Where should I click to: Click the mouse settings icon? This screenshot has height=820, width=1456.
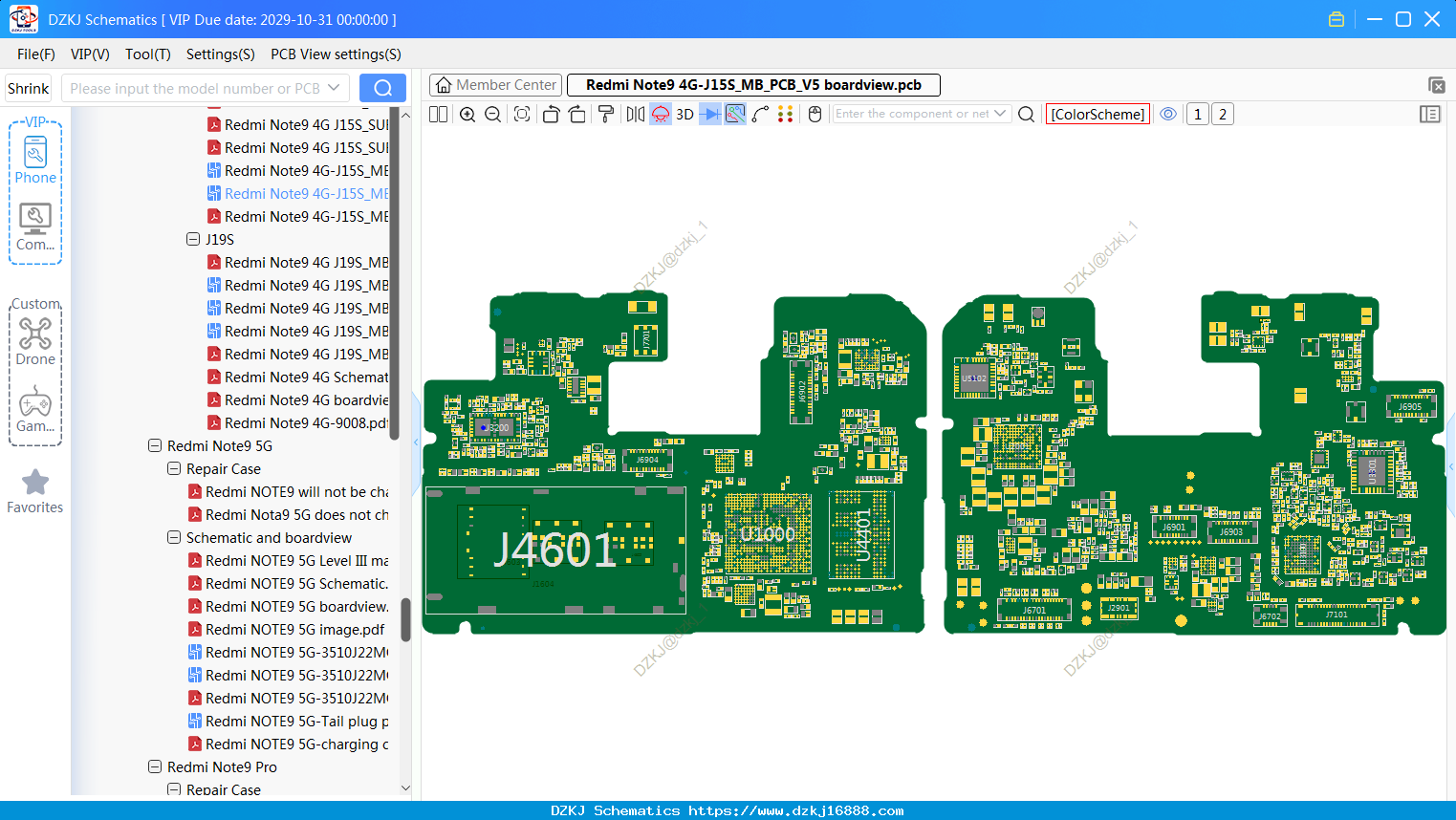(x=815, y=114)
